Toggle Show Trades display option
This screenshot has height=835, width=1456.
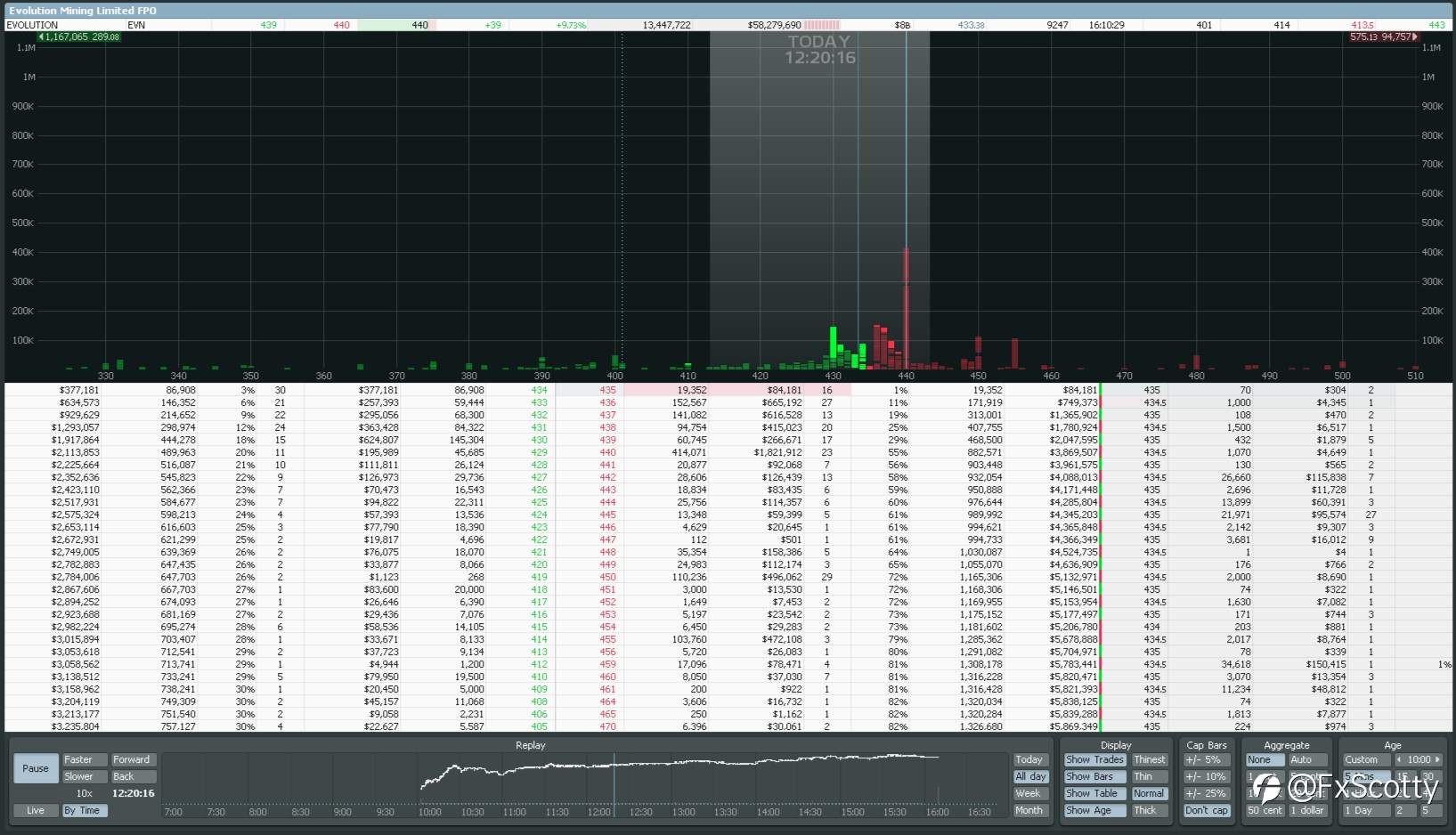pos(1094,760)
